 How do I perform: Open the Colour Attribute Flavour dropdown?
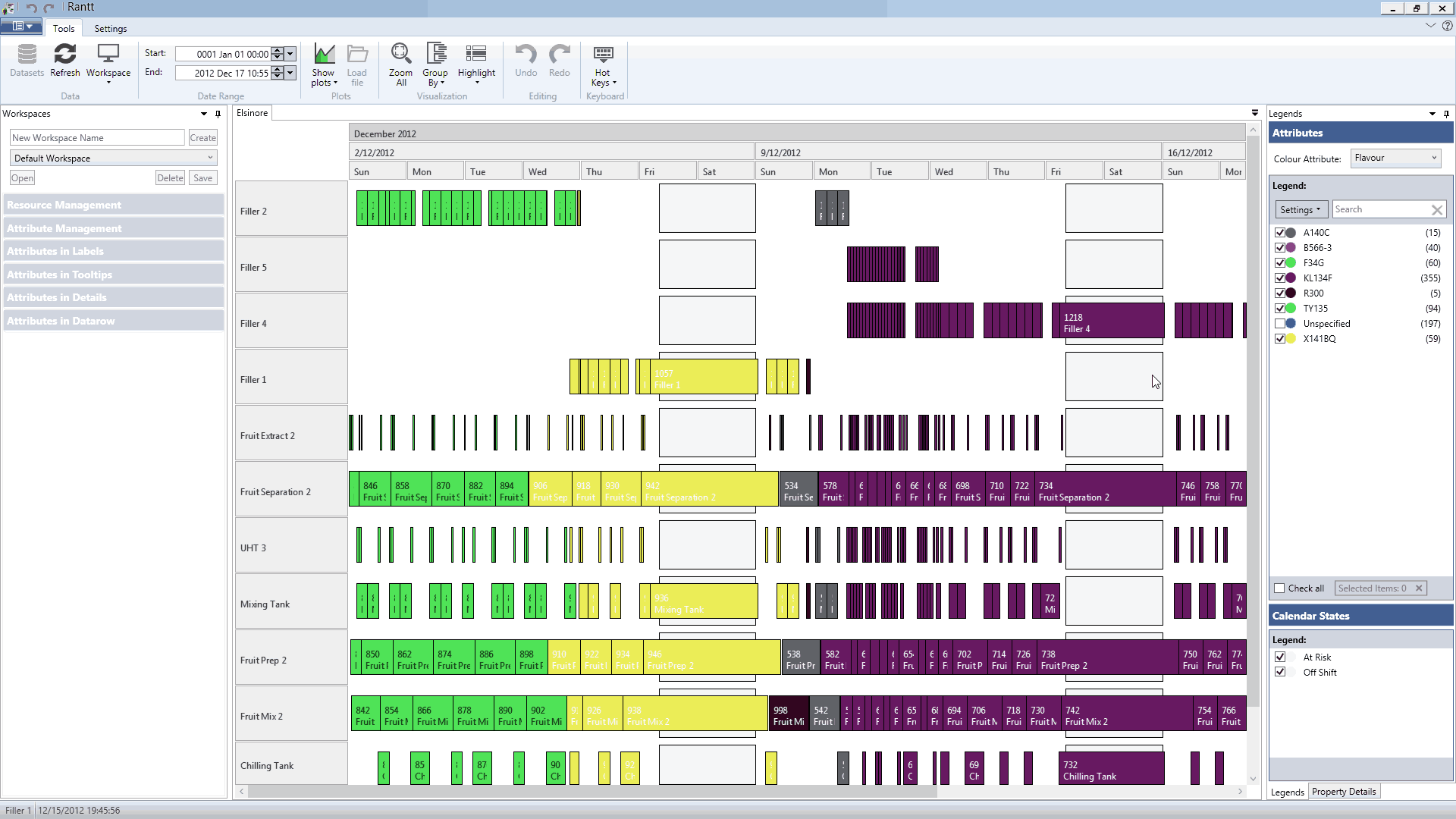1395,158
